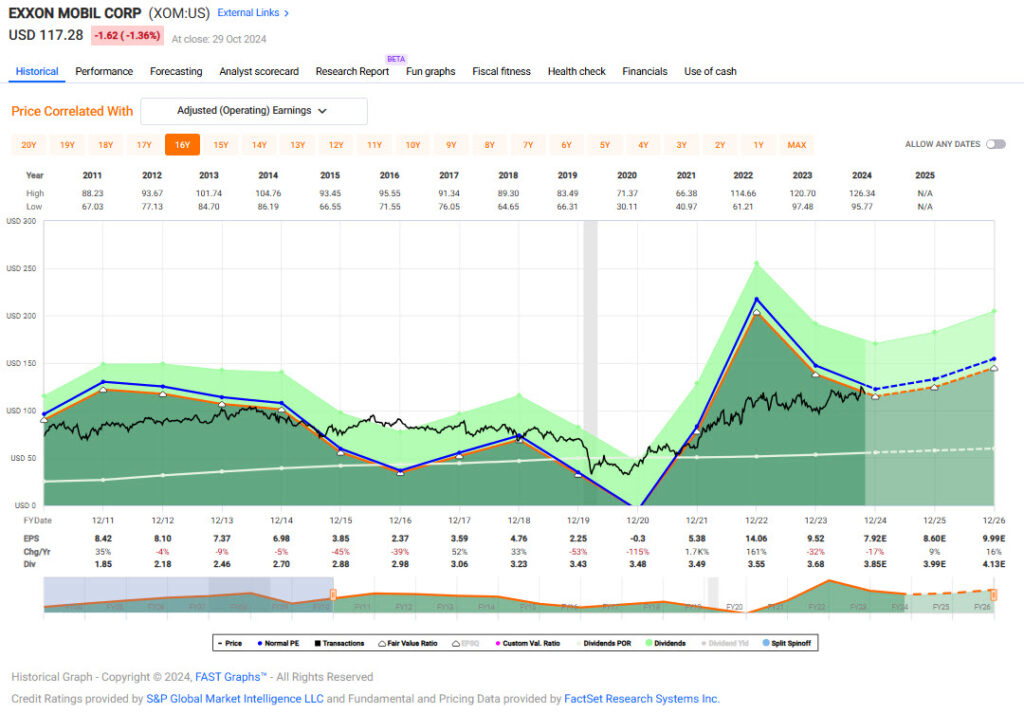This screenshot has height=713, width=1024.
Task: Click the 4.13E dividend estimate
Action: [x=993, y=564]
